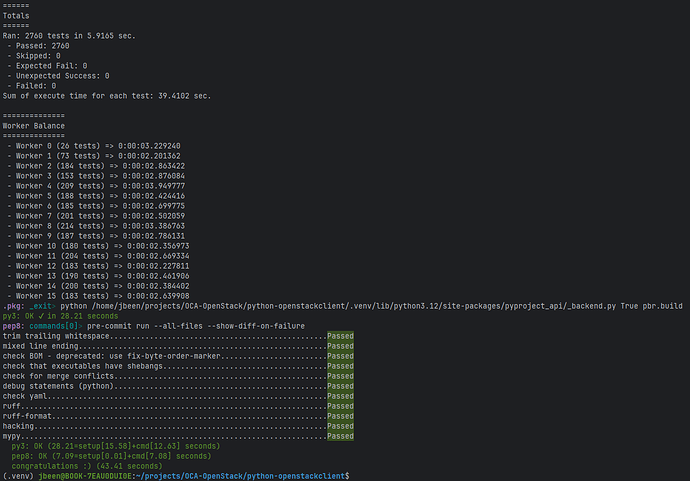The width and height of the screenshot is (690, 481).
Task: Click the Passed label beside hacking
Action: [x=340, y=427]
